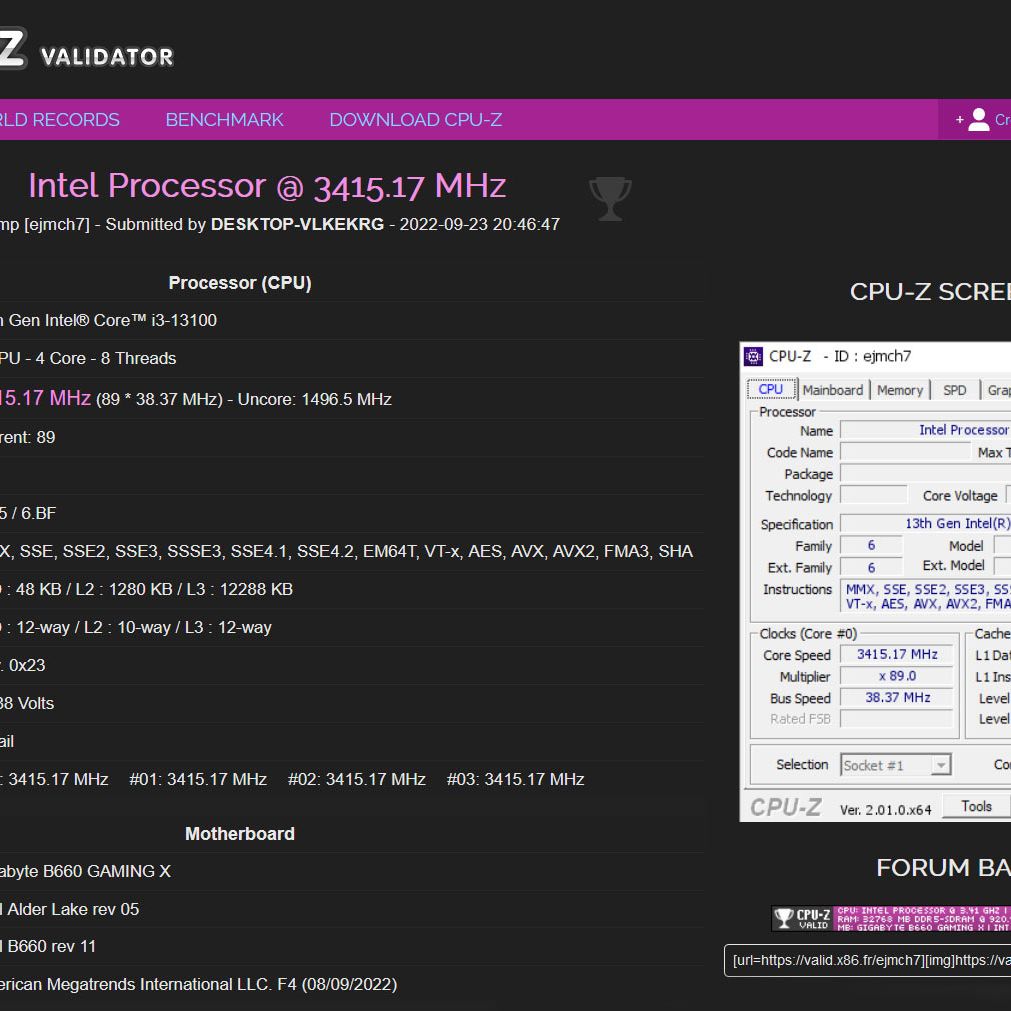
Task: Click the cache associativity row with L2 : 10-way
Action: pos(351,627)
